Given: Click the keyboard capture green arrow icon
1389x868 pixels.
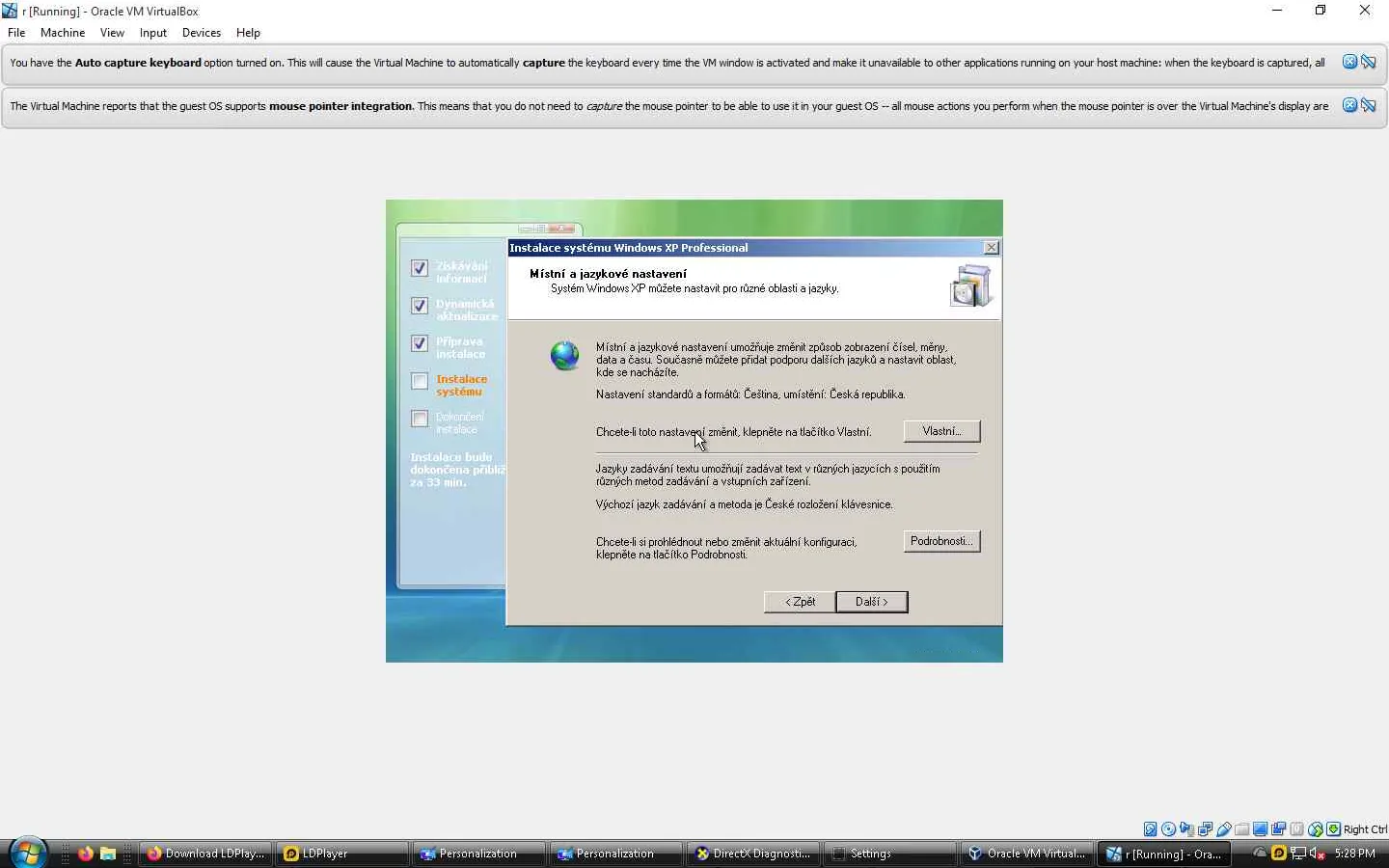Looking at the screenshot, I should (1333, 829).
